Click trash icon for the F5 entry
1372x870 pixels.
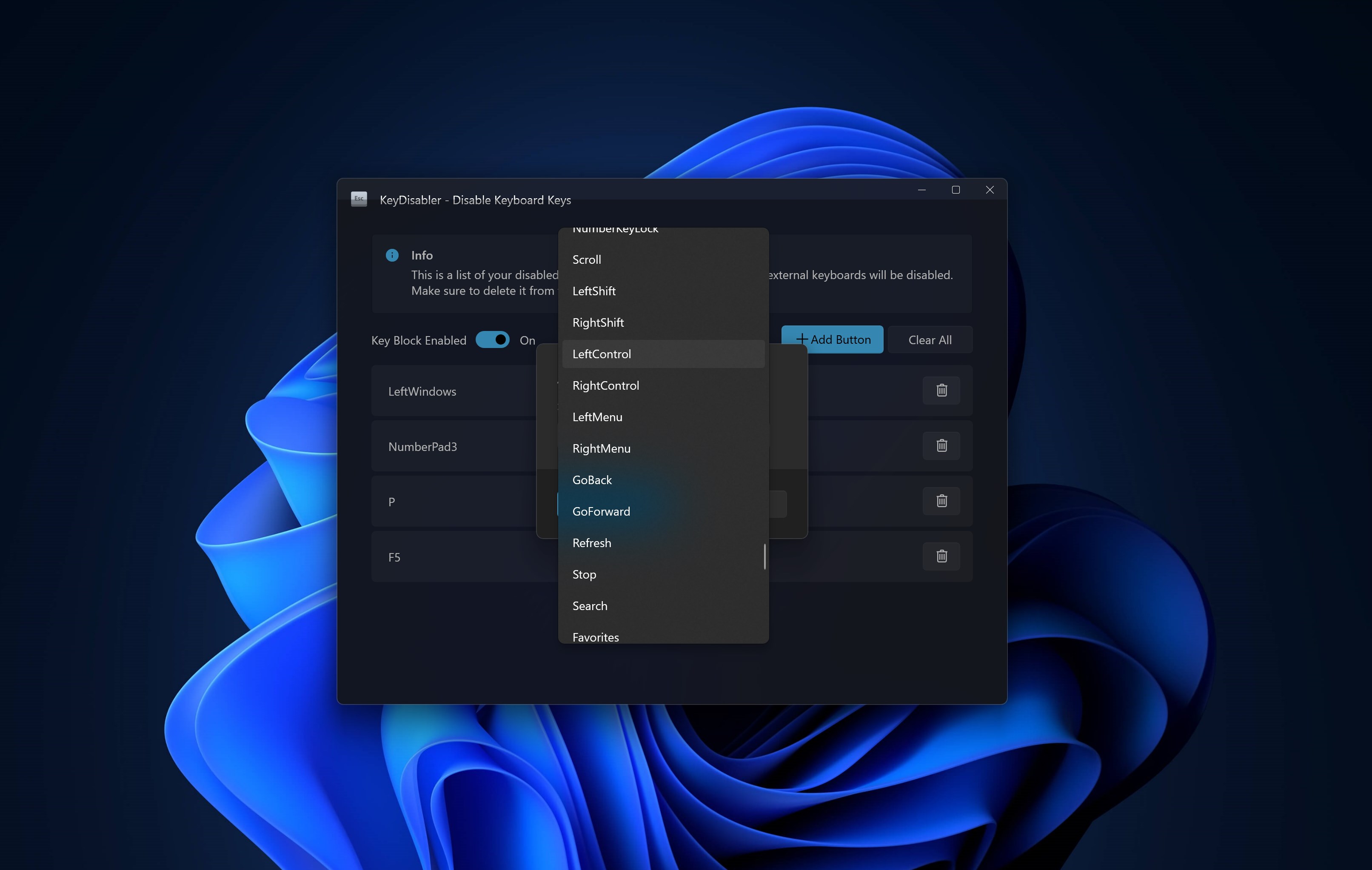point(941,556)
